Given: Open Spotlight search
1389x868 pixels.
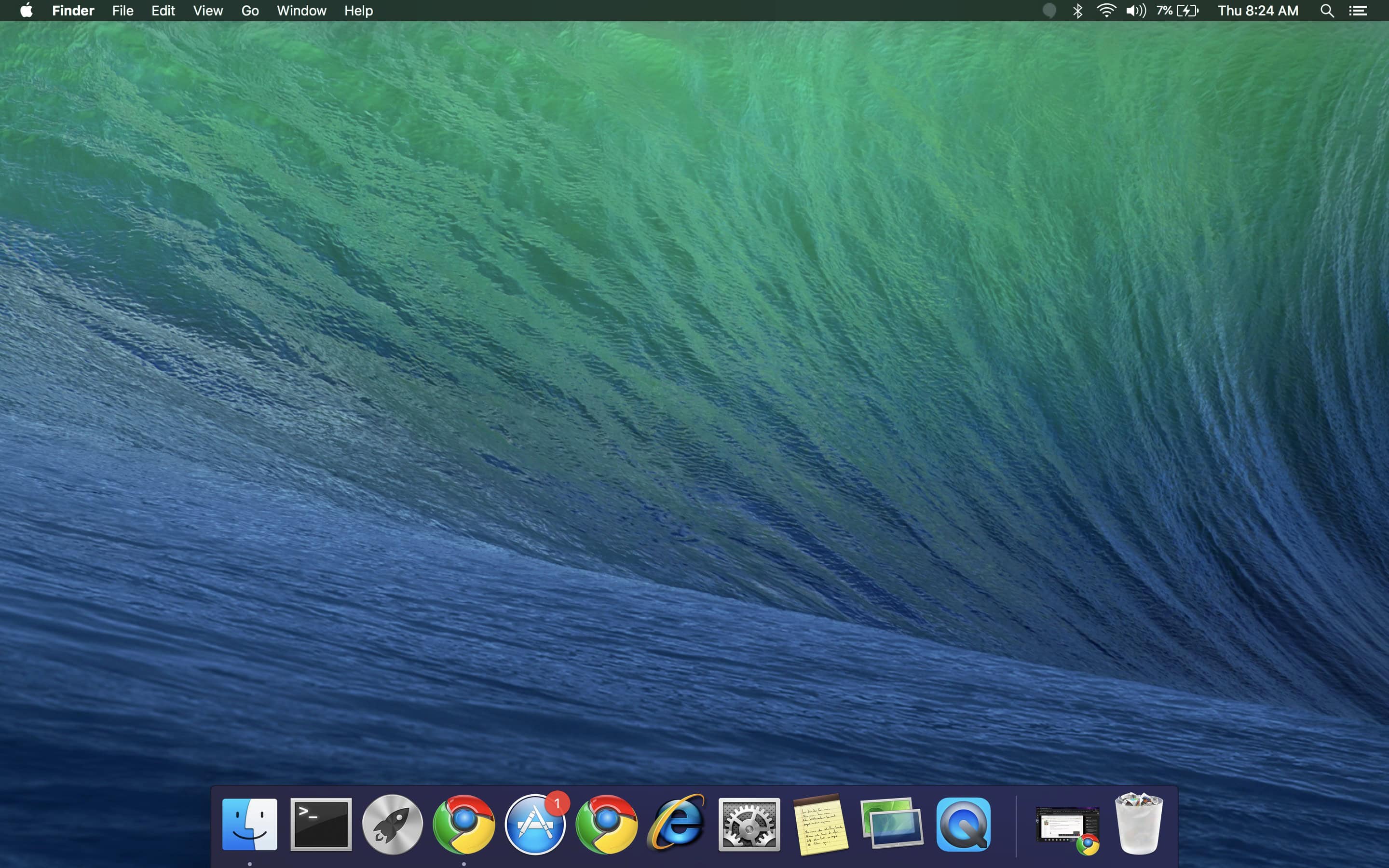Looking at the screenshot, I should click(1326, 10).
